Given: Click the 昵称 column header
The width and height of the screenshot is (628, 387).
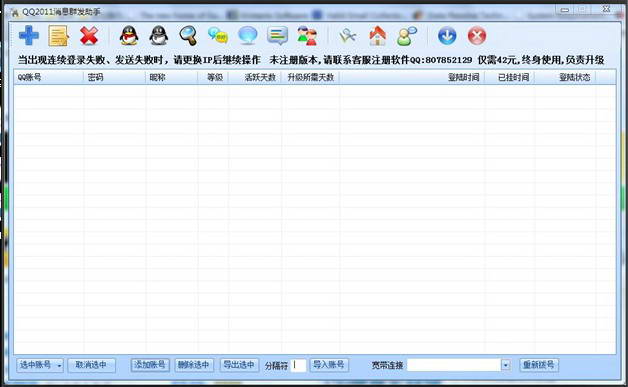Looking at the screenshot, I should [x=172, y=77].
